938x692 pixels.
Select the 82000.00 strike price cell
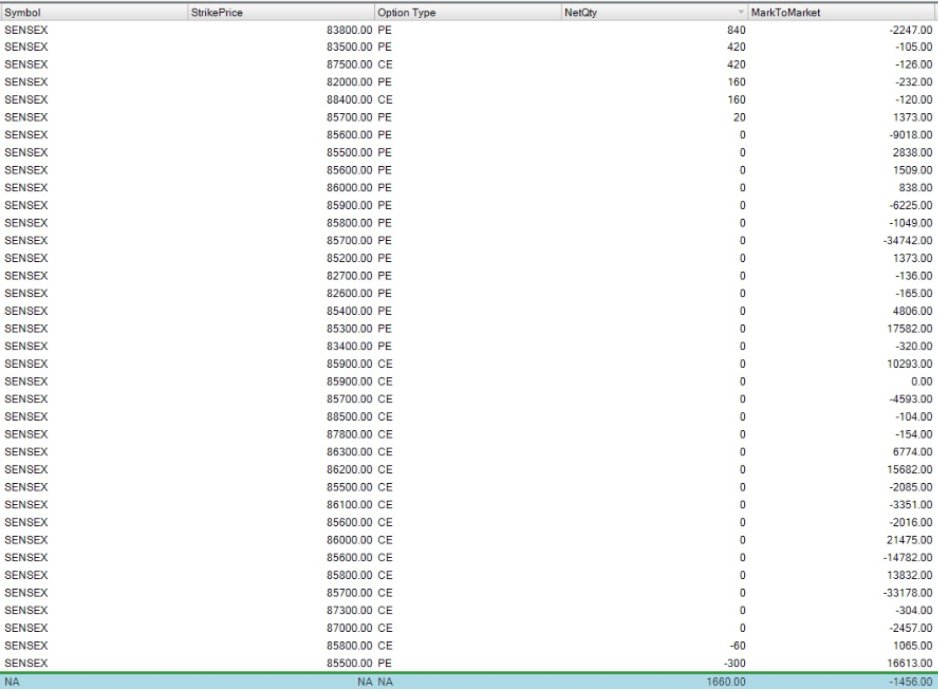349,83
